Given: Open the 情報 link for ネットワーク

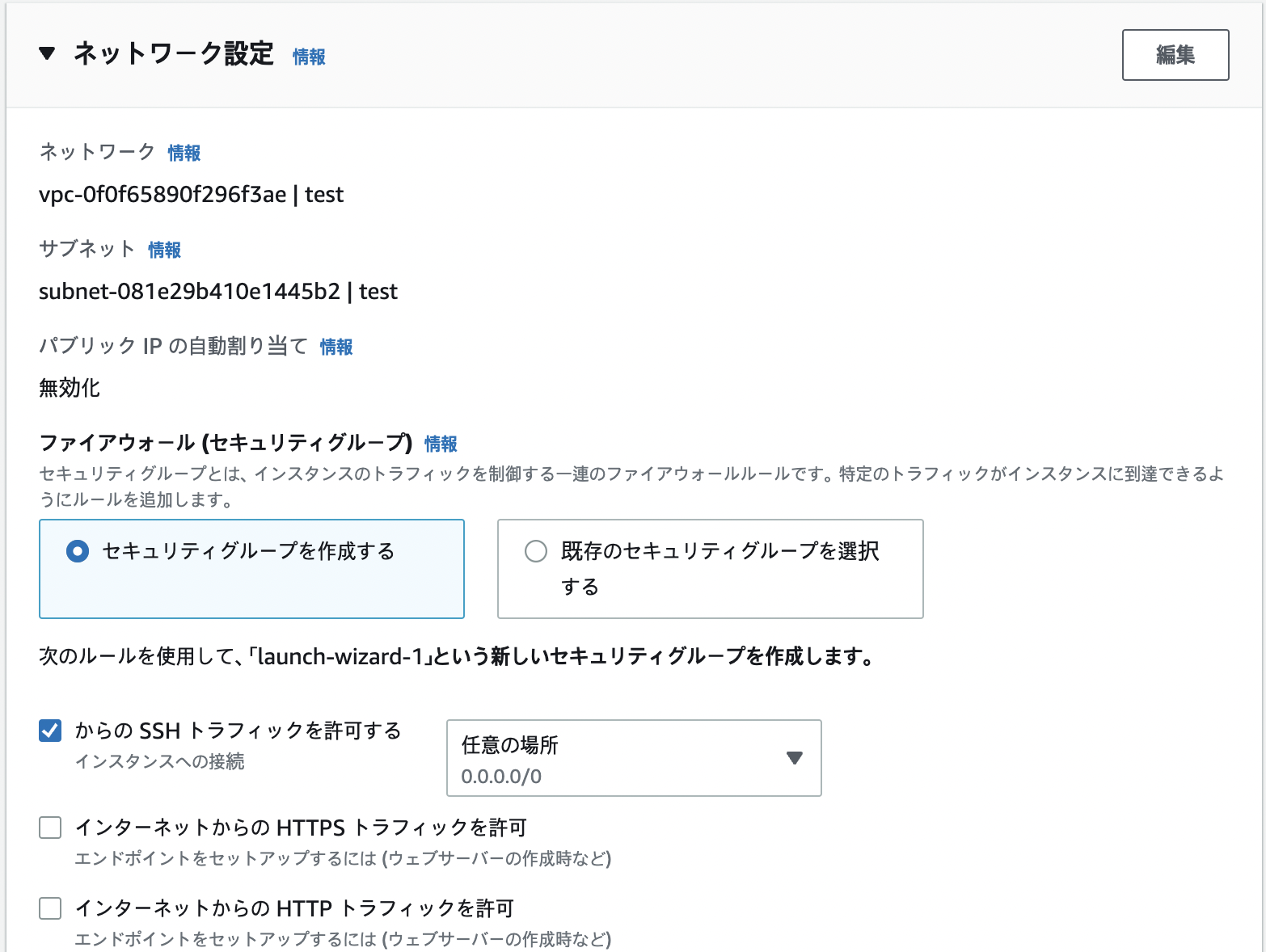Looking at the screenshot, I should (x=184, y=153).
